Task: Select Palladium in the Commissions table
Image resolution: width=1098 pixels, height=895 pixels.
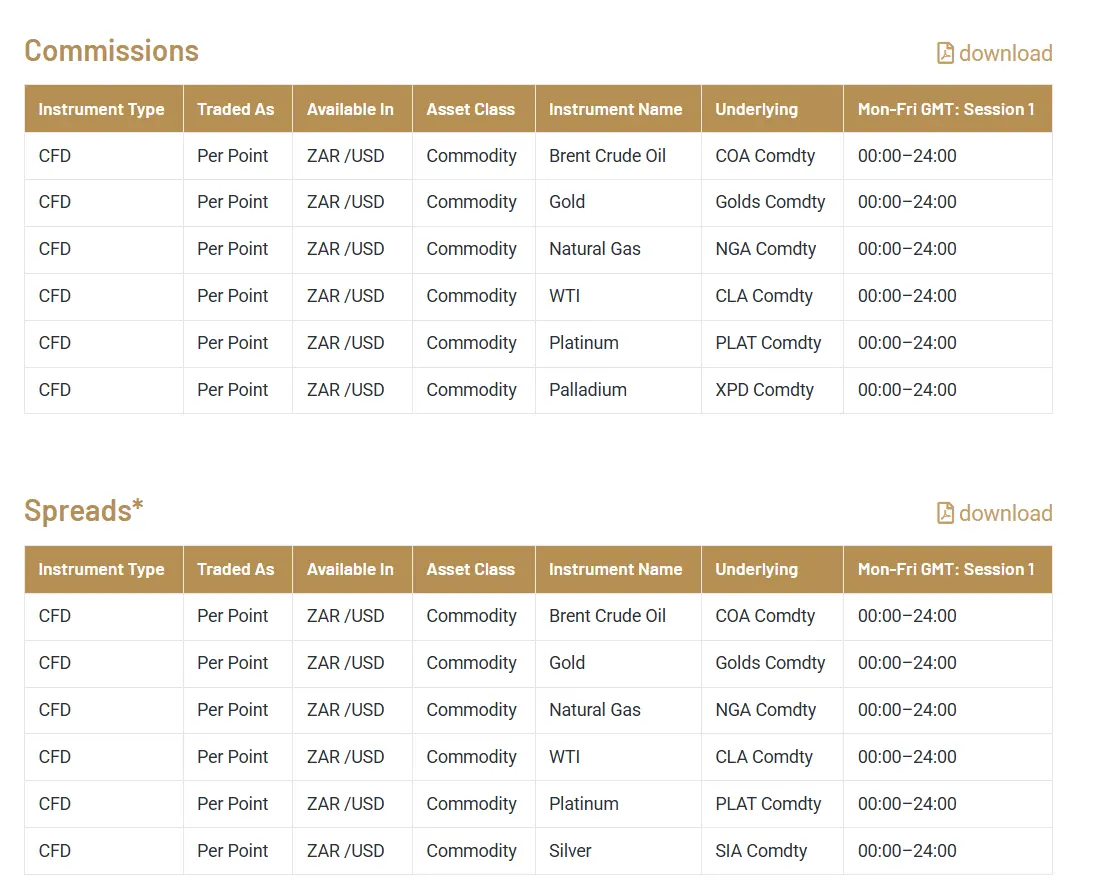Action: pos(588,390)
